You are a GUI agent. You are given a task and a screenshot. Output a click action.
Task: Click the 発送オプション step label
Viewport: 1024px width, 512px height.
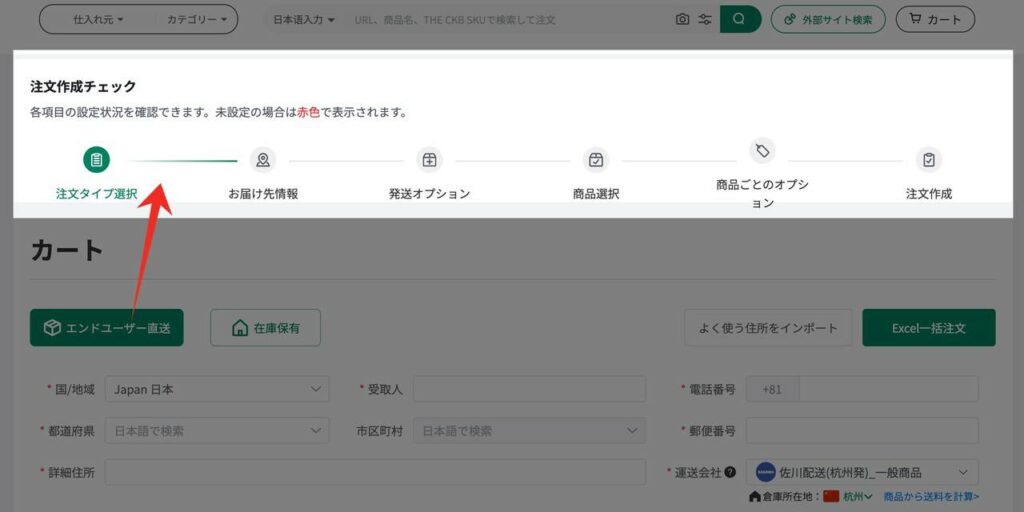(430, 194)
